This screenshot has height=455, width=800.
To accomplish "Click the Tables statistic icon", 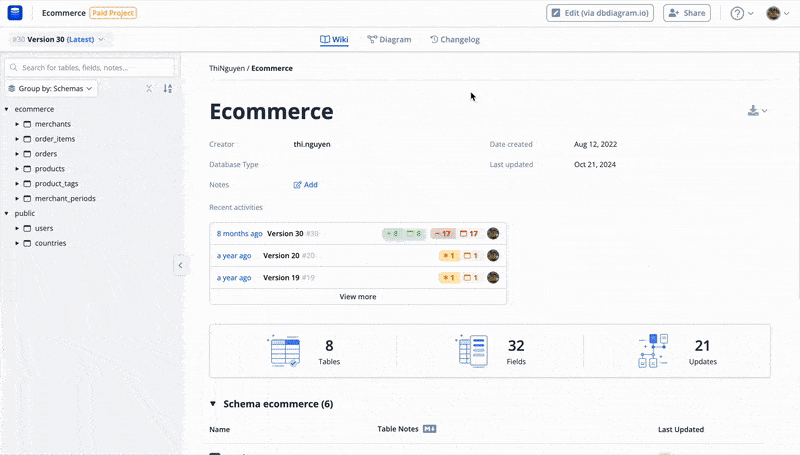I will pos(284,351).
